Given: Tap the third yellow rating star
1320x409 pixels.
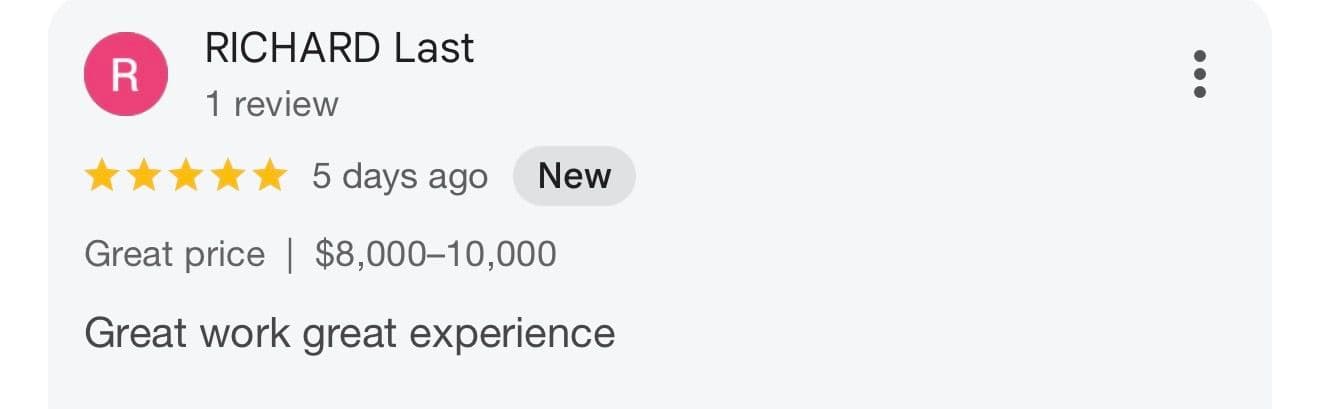Looking at the screenshot, I should pos(185,176).
